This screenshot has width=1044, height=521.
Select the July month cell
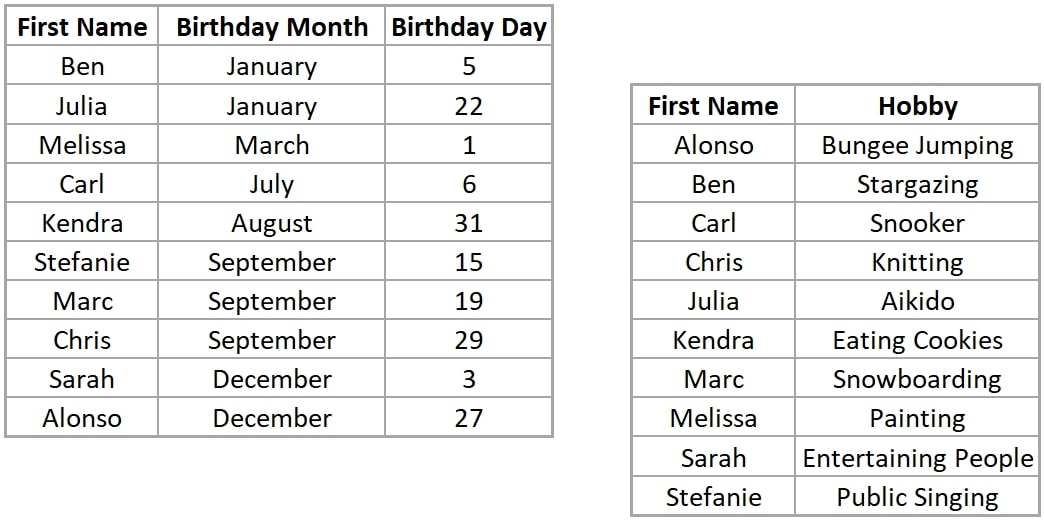click(272, 184)
